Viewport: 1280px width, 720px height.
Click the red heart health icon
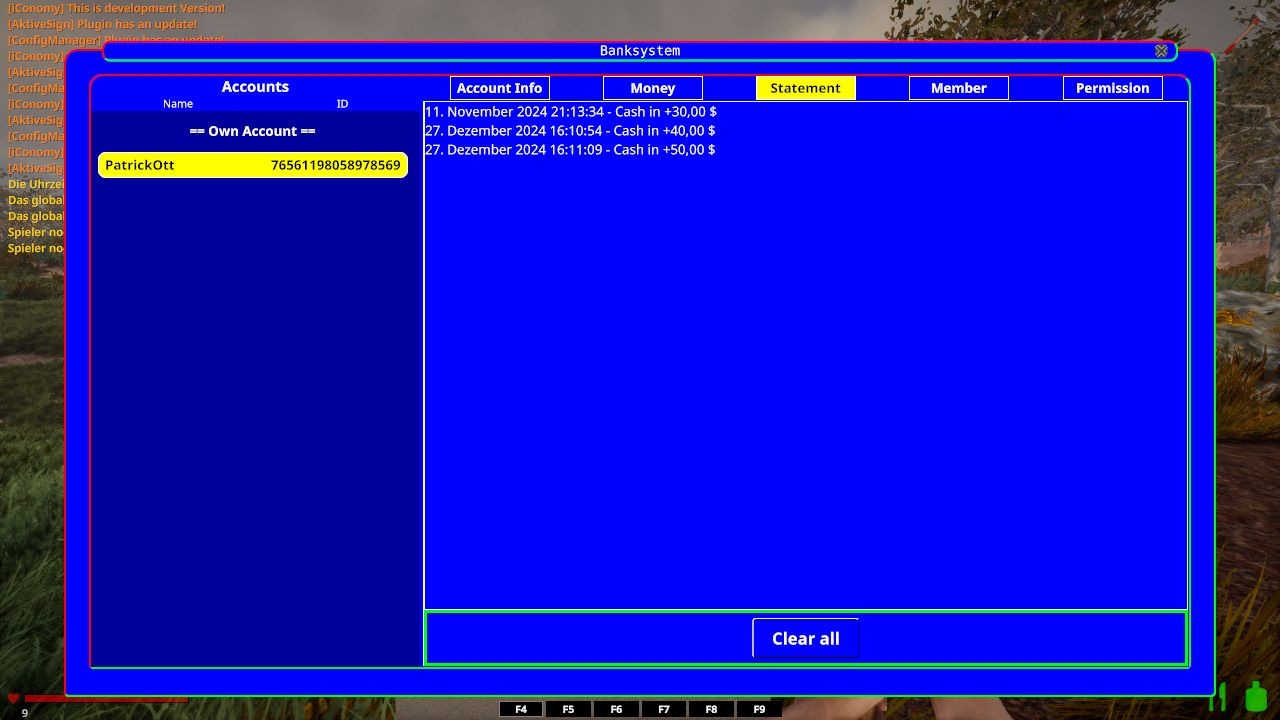click(x=13, y=698)
